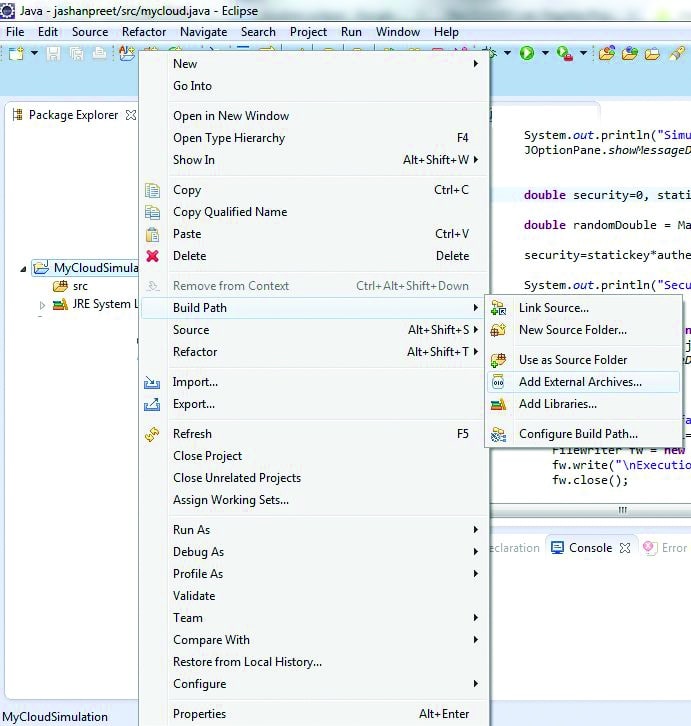Click the Configure Build Path icon

(498, 434)
